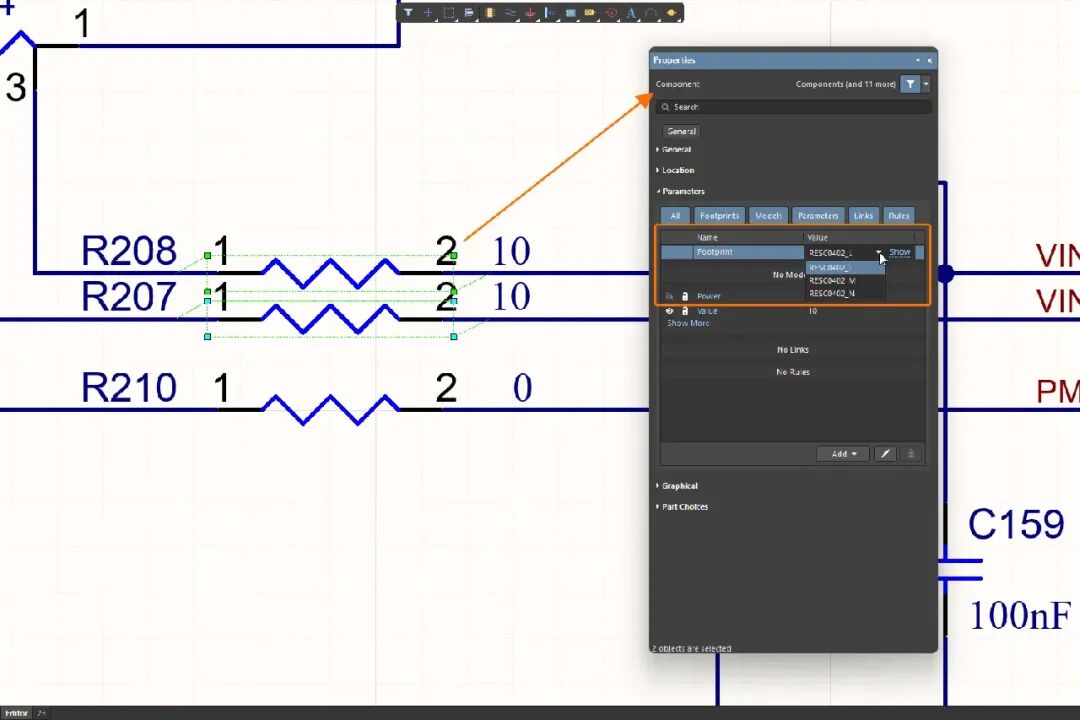
Task: Select the align objects tool icon
Action: [x=468, y=12]
